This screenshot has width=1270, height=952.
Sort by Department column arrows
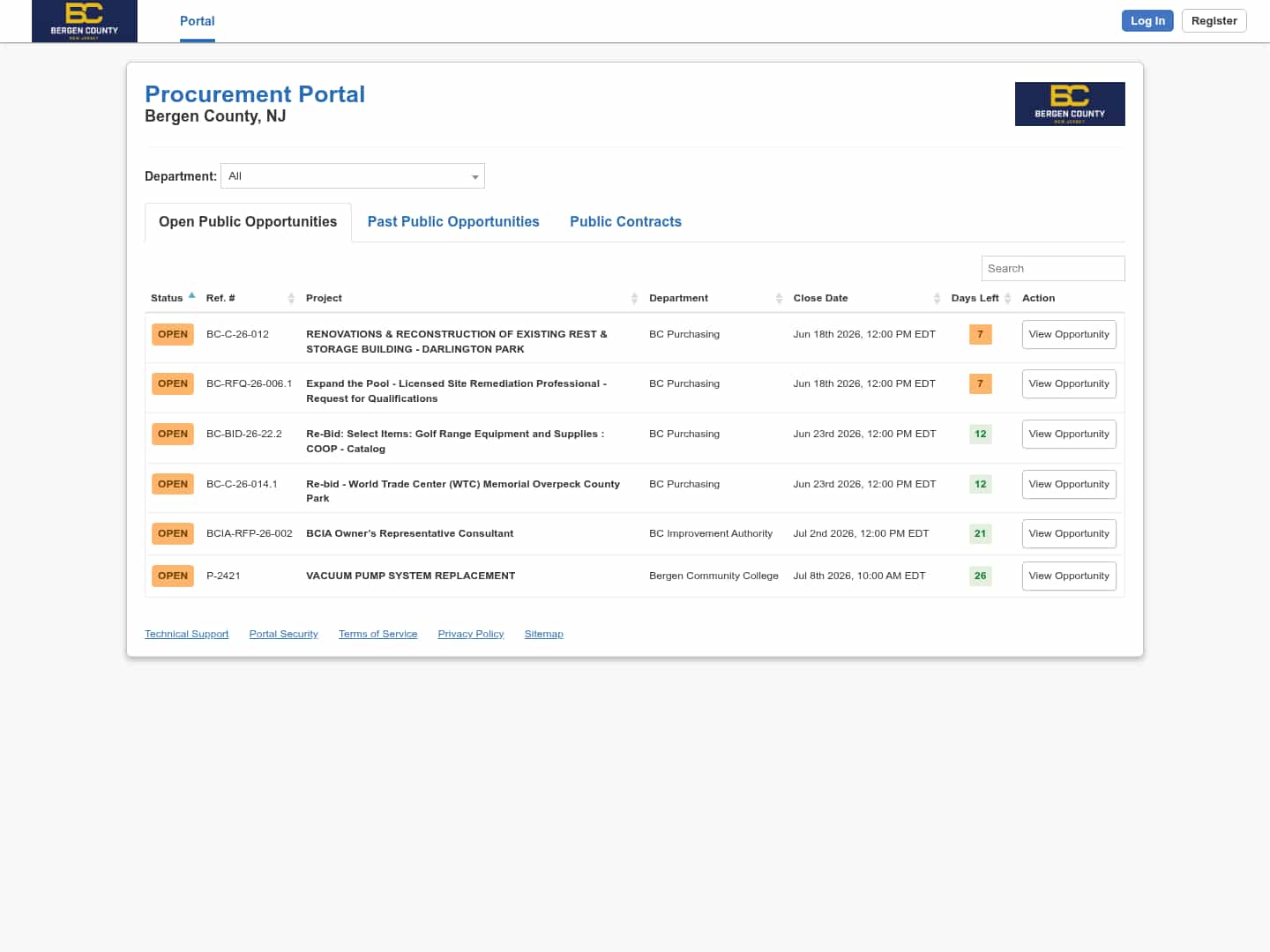779,299
